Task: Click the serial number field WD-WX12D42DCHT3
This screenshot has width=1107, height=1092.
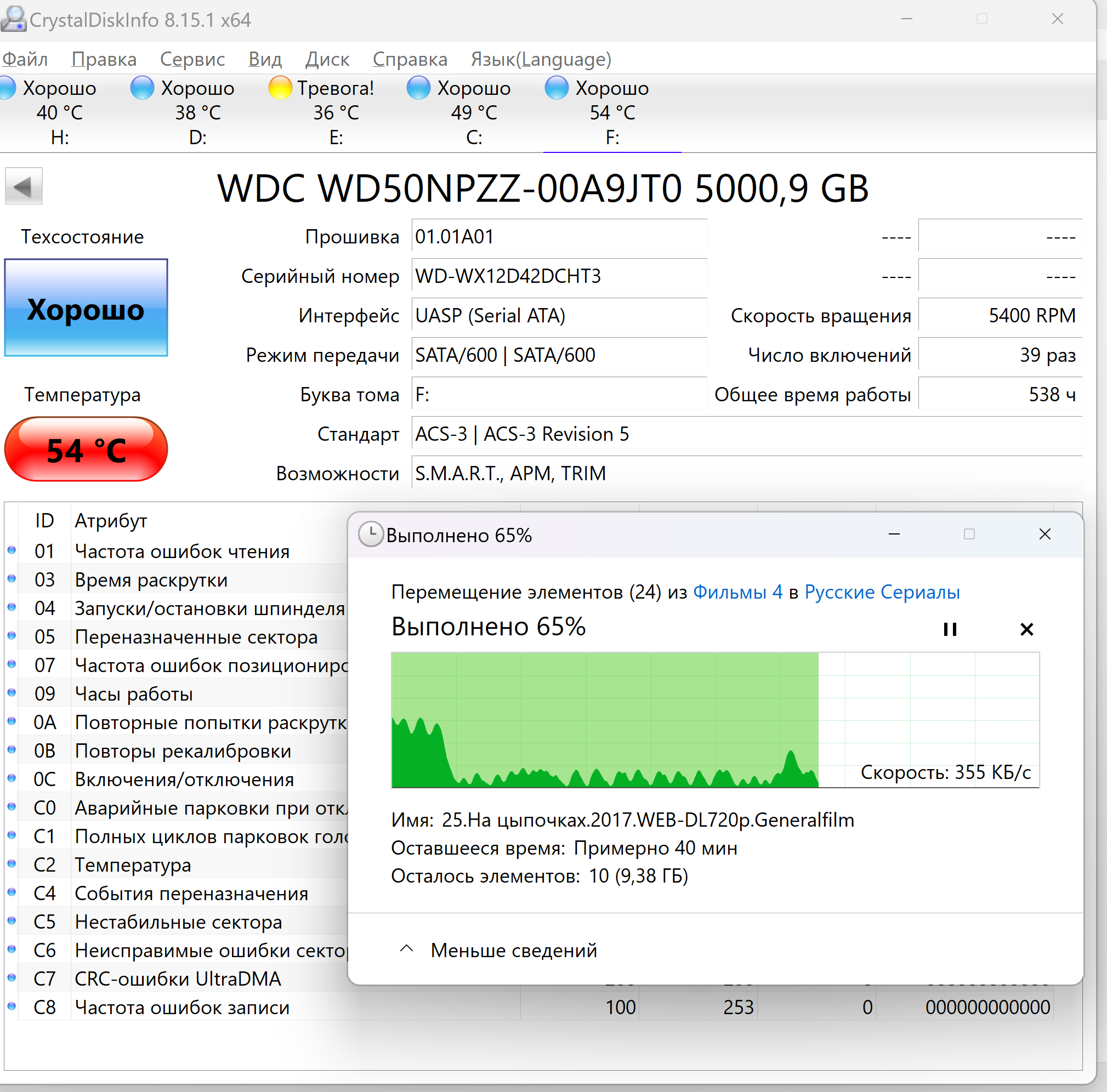Action: pyautogui.click(x=559, y=276)
